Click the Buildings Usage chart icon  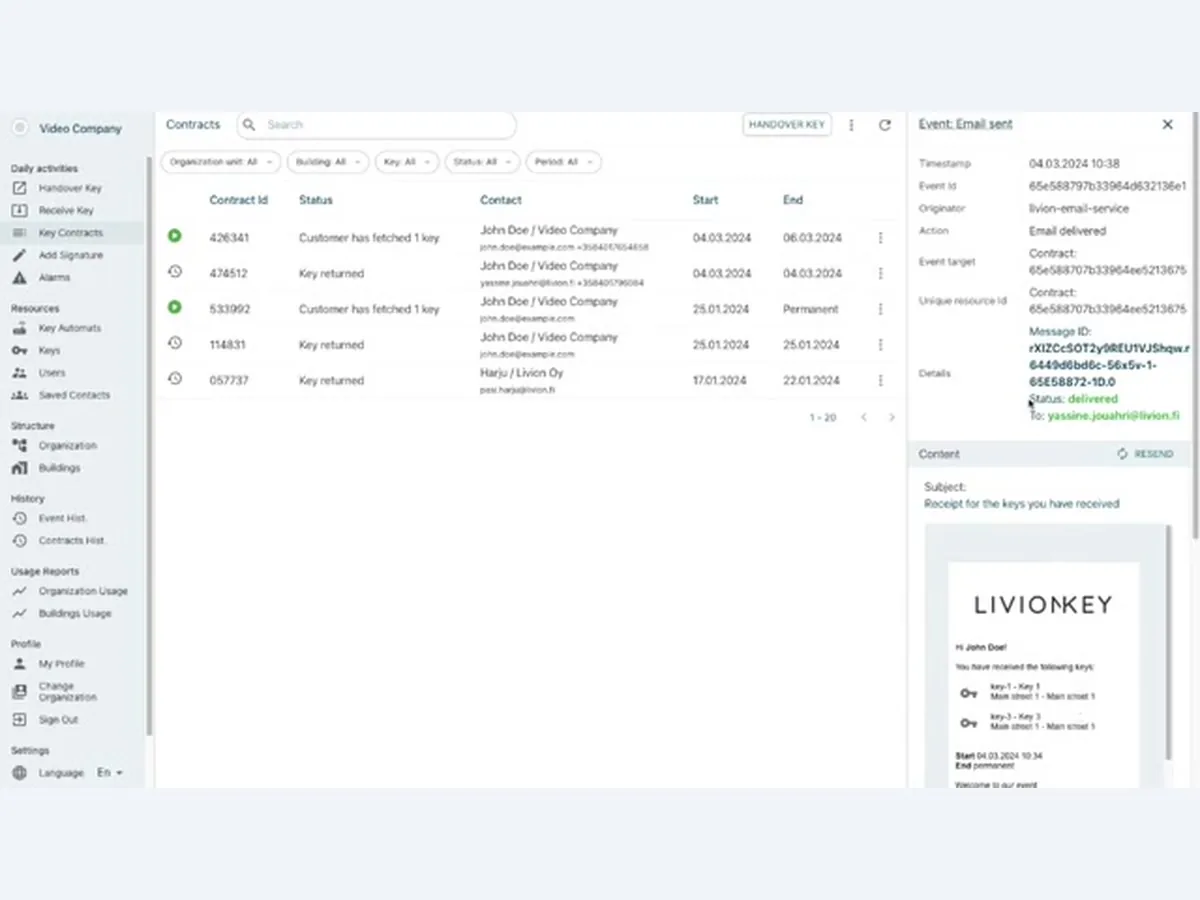point(19,613)
